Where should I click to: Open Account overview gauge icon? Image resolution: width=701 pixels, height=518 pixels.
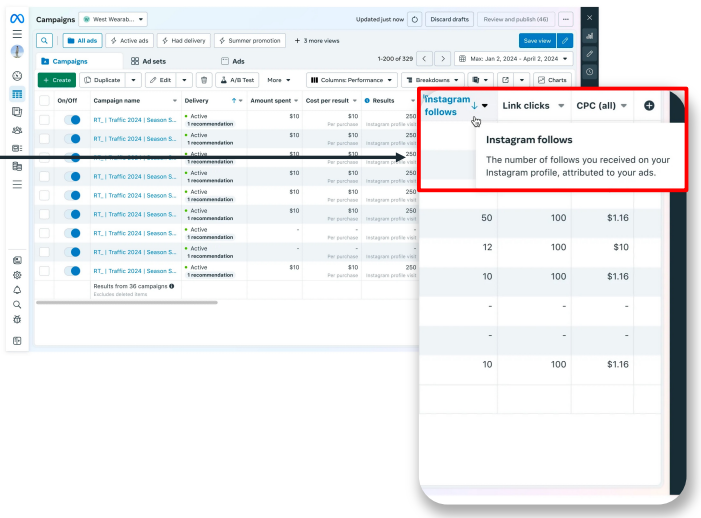[x=17, y=76]
